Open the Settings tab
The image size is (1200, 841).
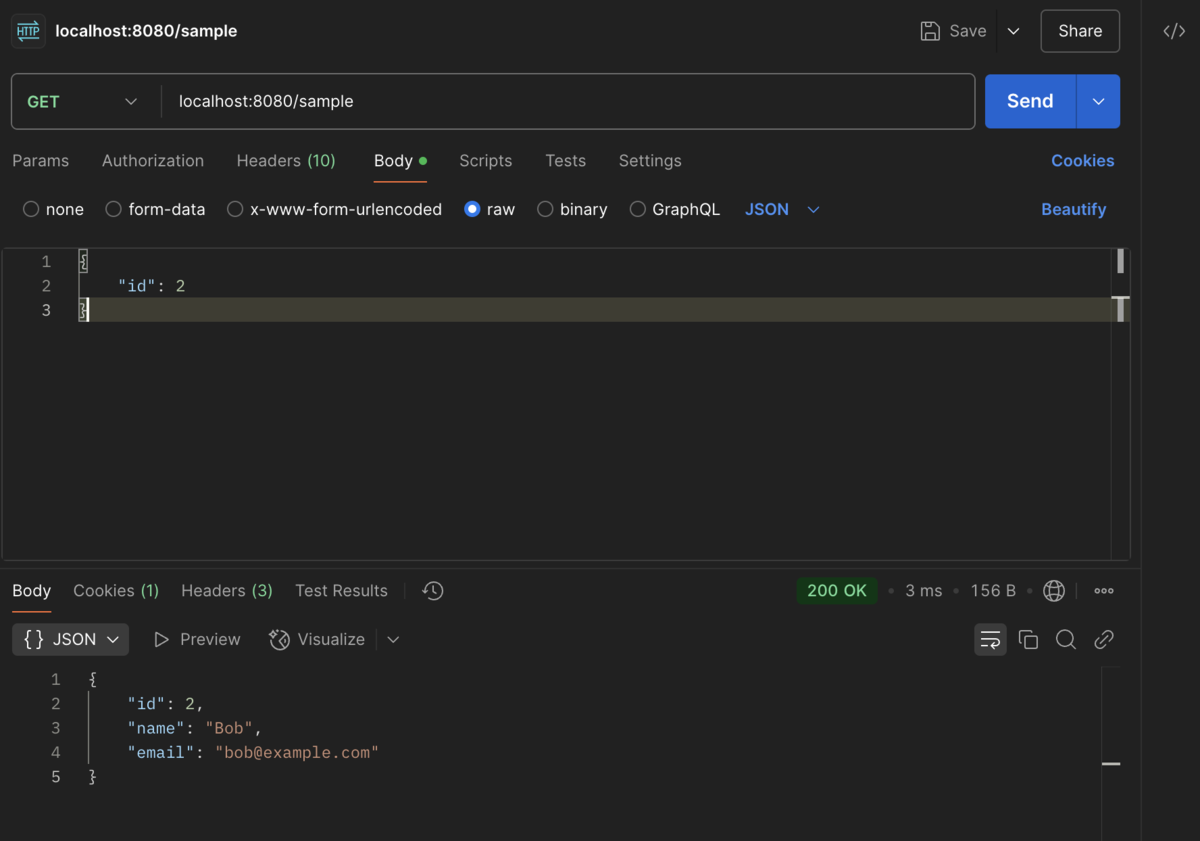[x=650, y=161]
